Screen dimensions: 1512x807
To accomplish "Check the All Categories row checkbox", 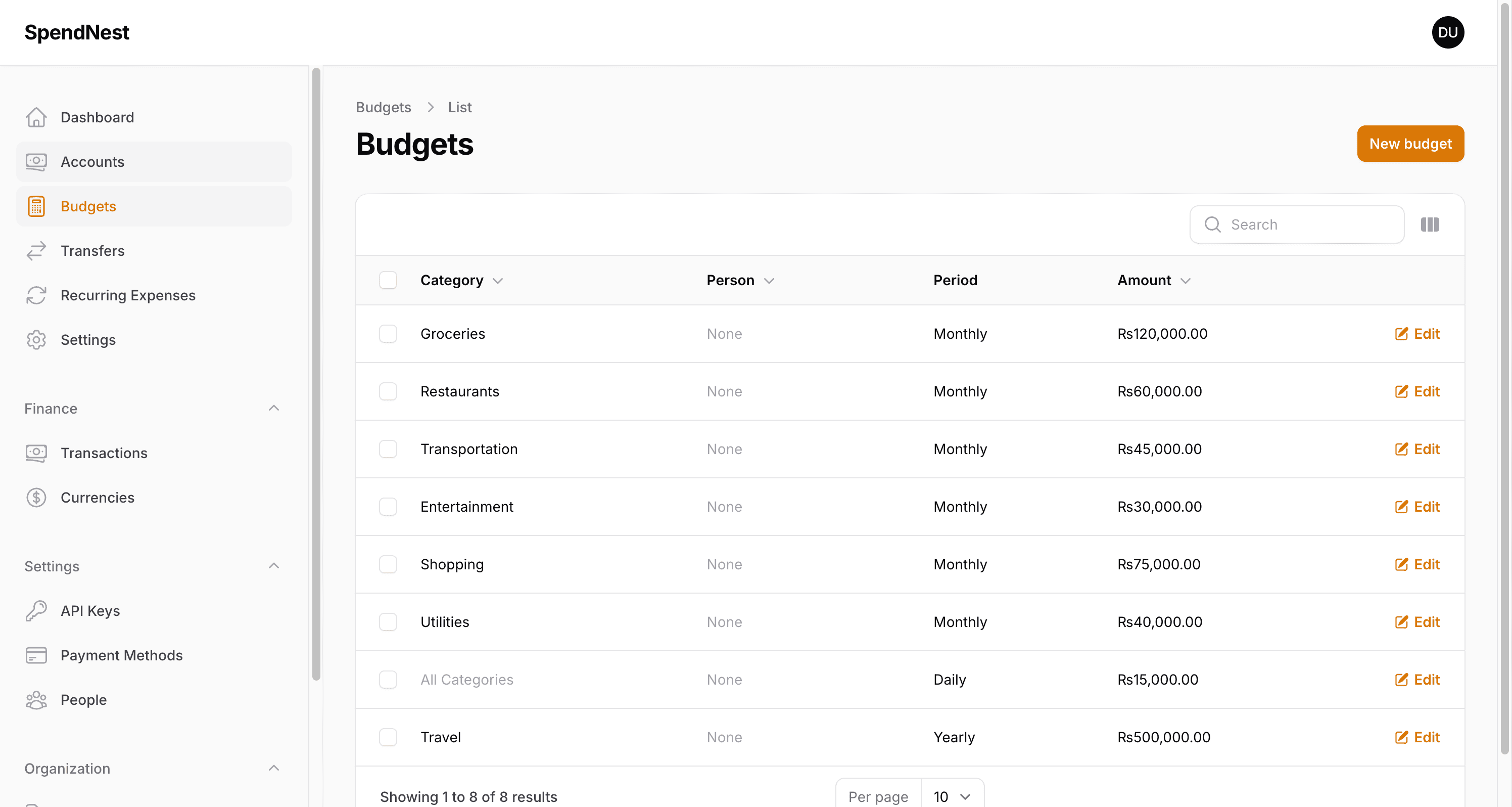I will pyautogui.click(x=388, y=680).
